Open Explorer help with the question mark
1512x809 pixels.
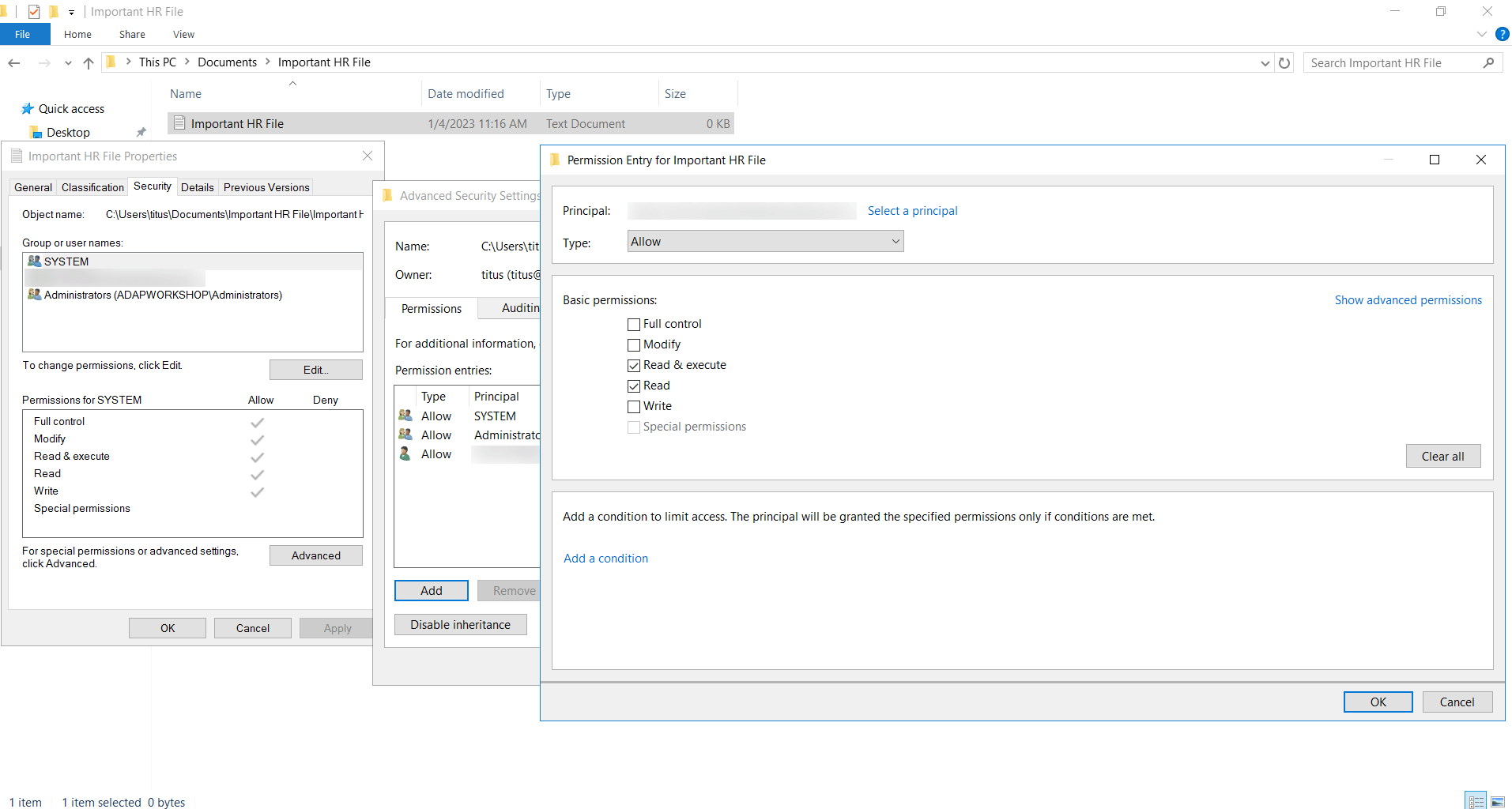coord(1501,34)
